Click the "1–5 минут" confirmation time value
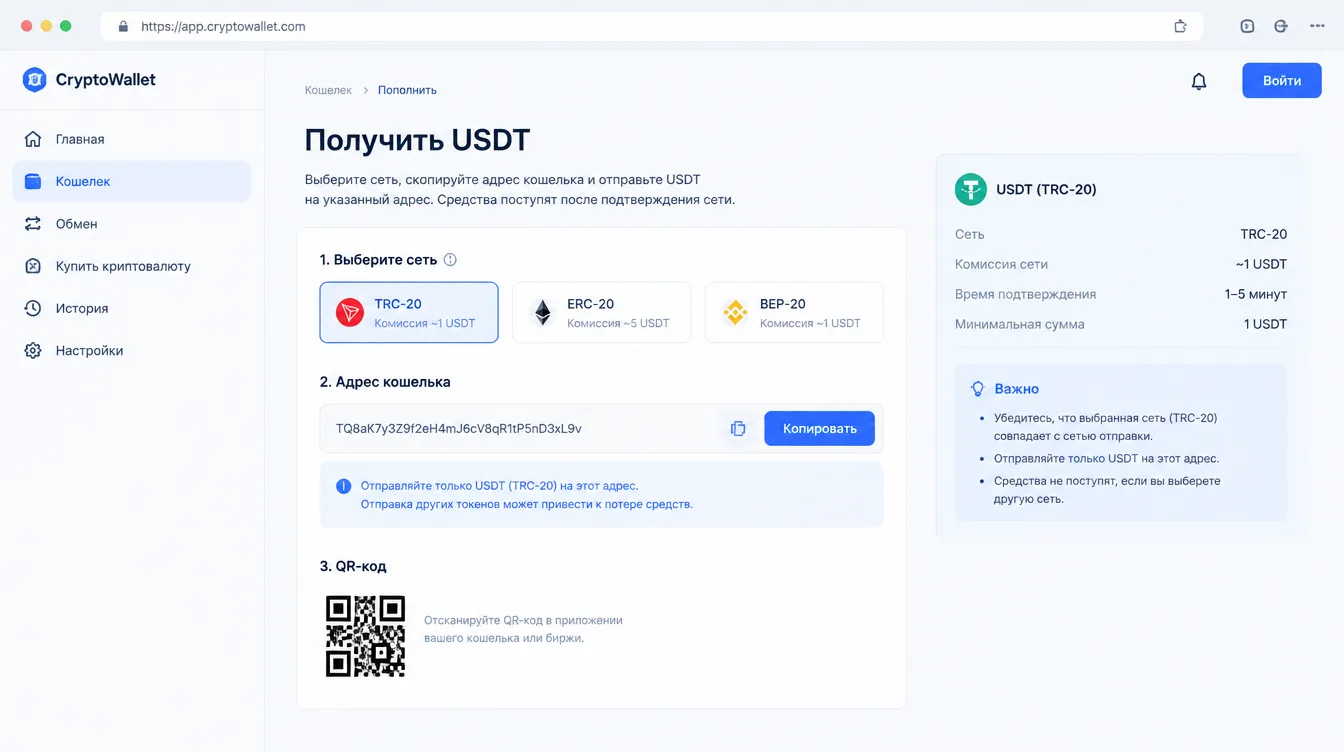Image resolution: width=1344 pixels, height=752 pixels. pos(1255,294)
